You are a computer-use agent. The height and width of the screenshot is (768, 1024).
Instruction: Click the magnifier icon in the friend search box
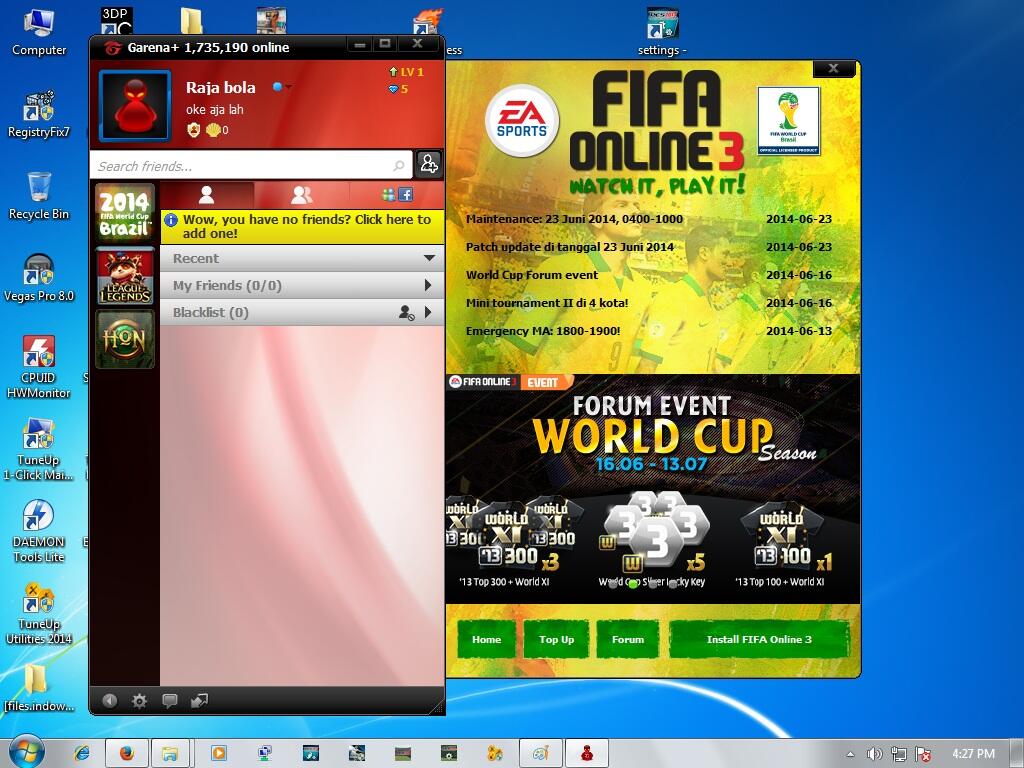399,166
